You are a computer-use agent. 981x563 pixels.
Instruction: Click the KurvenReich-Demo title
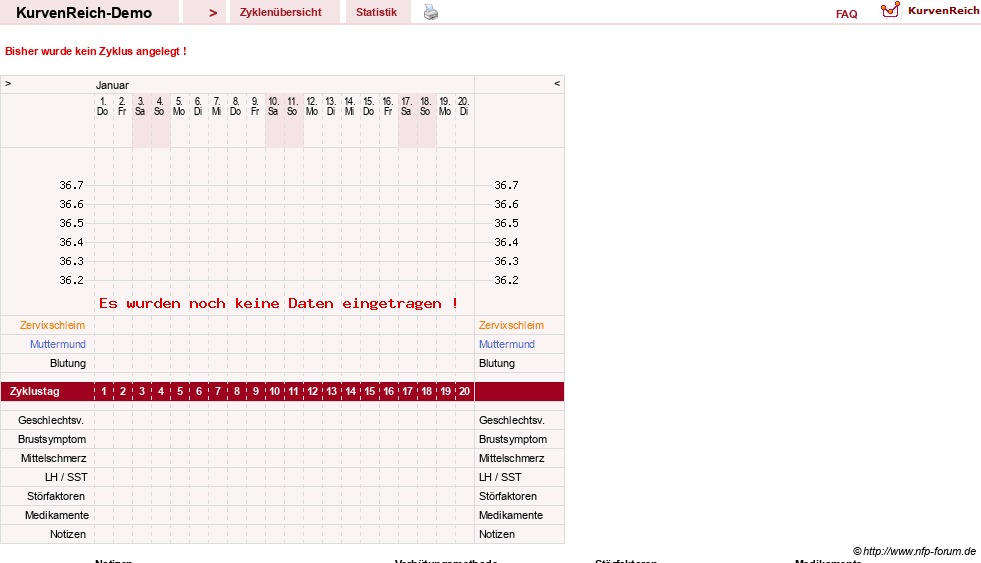click(x=84, y=13)
